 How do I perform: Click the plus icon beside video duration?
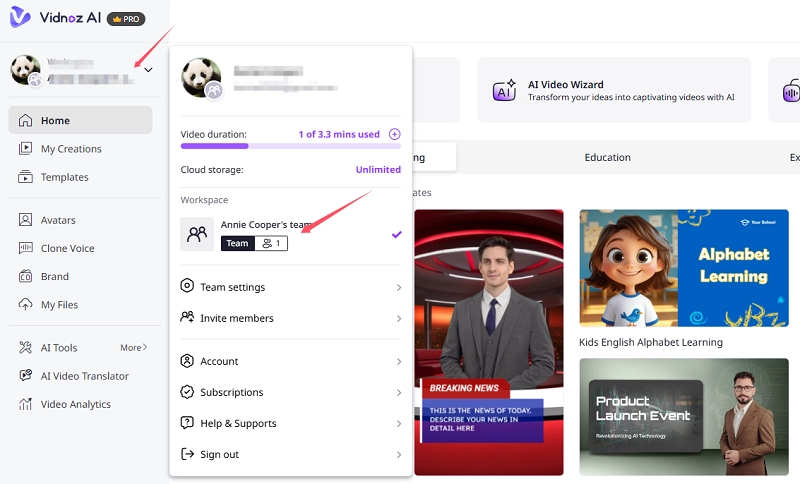click(394, 134)
